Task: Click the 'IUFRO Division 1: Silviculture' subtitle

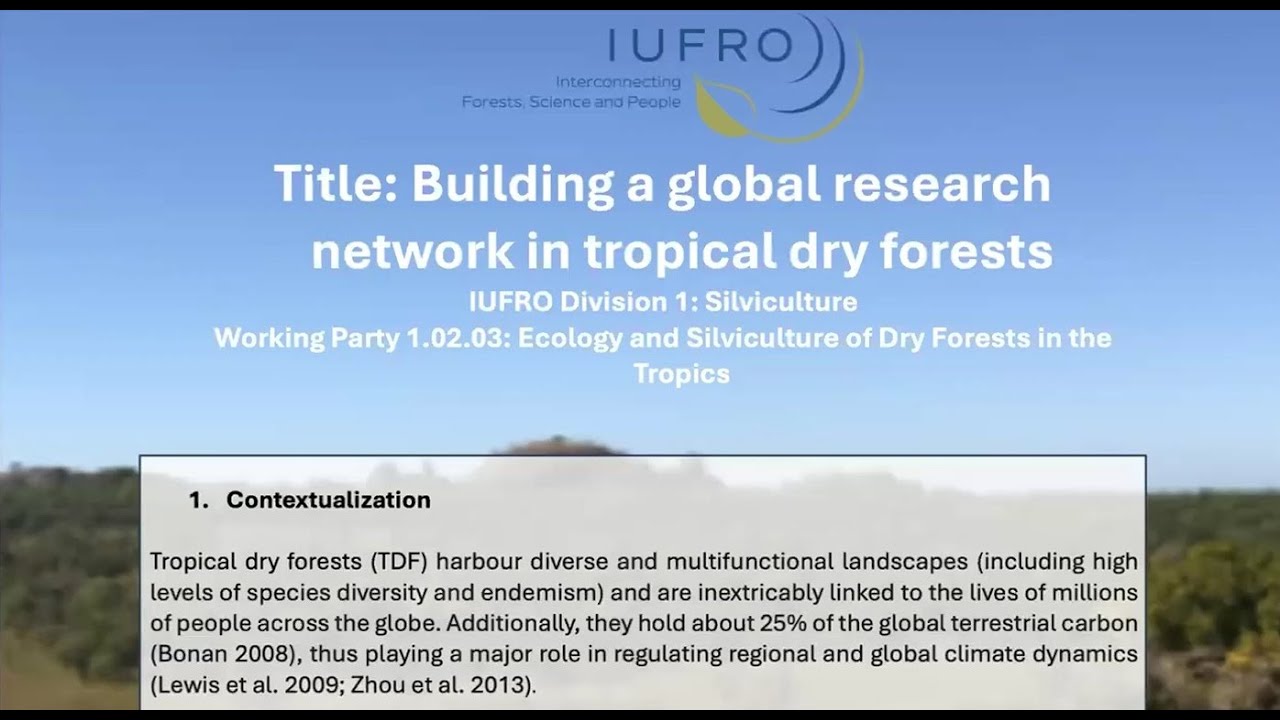Action: tap(662, 301)
